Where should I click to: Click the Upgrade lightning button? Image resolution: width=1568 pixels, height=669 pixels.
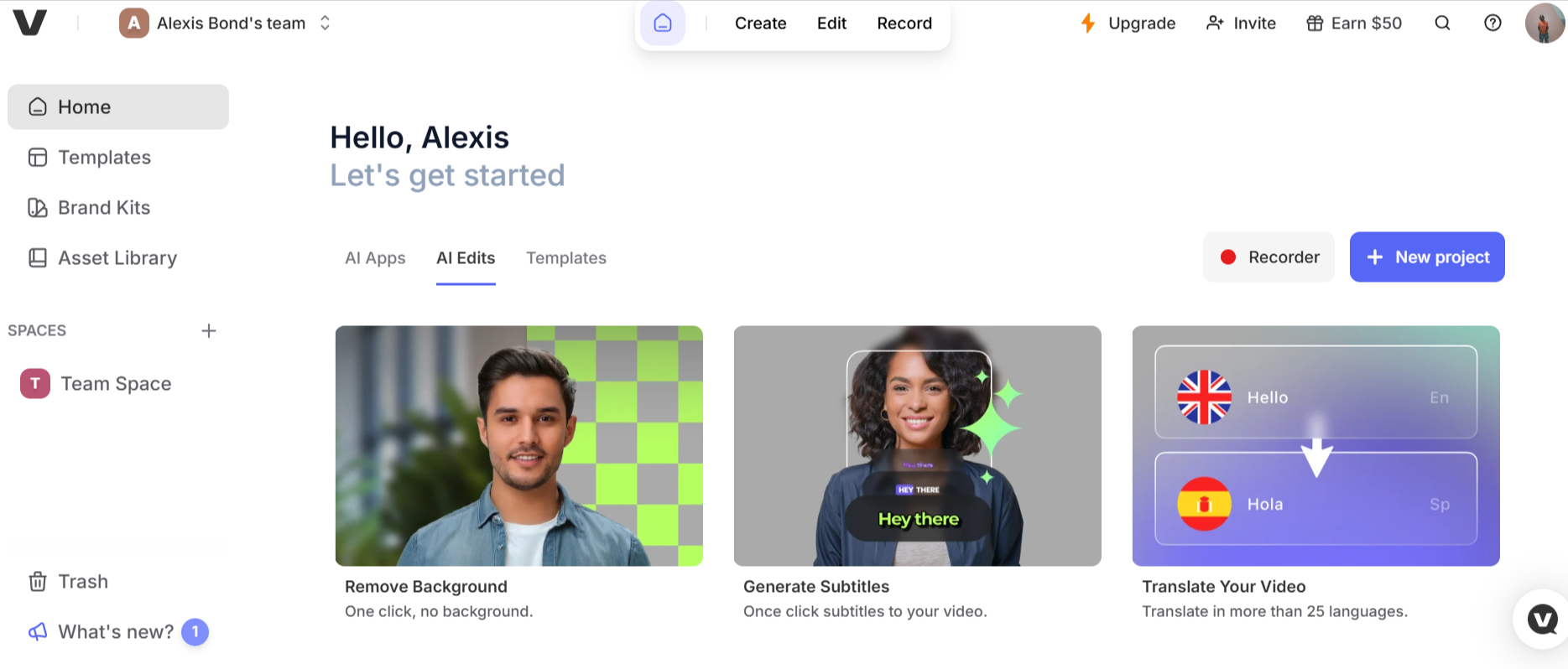pos(1128,23)
